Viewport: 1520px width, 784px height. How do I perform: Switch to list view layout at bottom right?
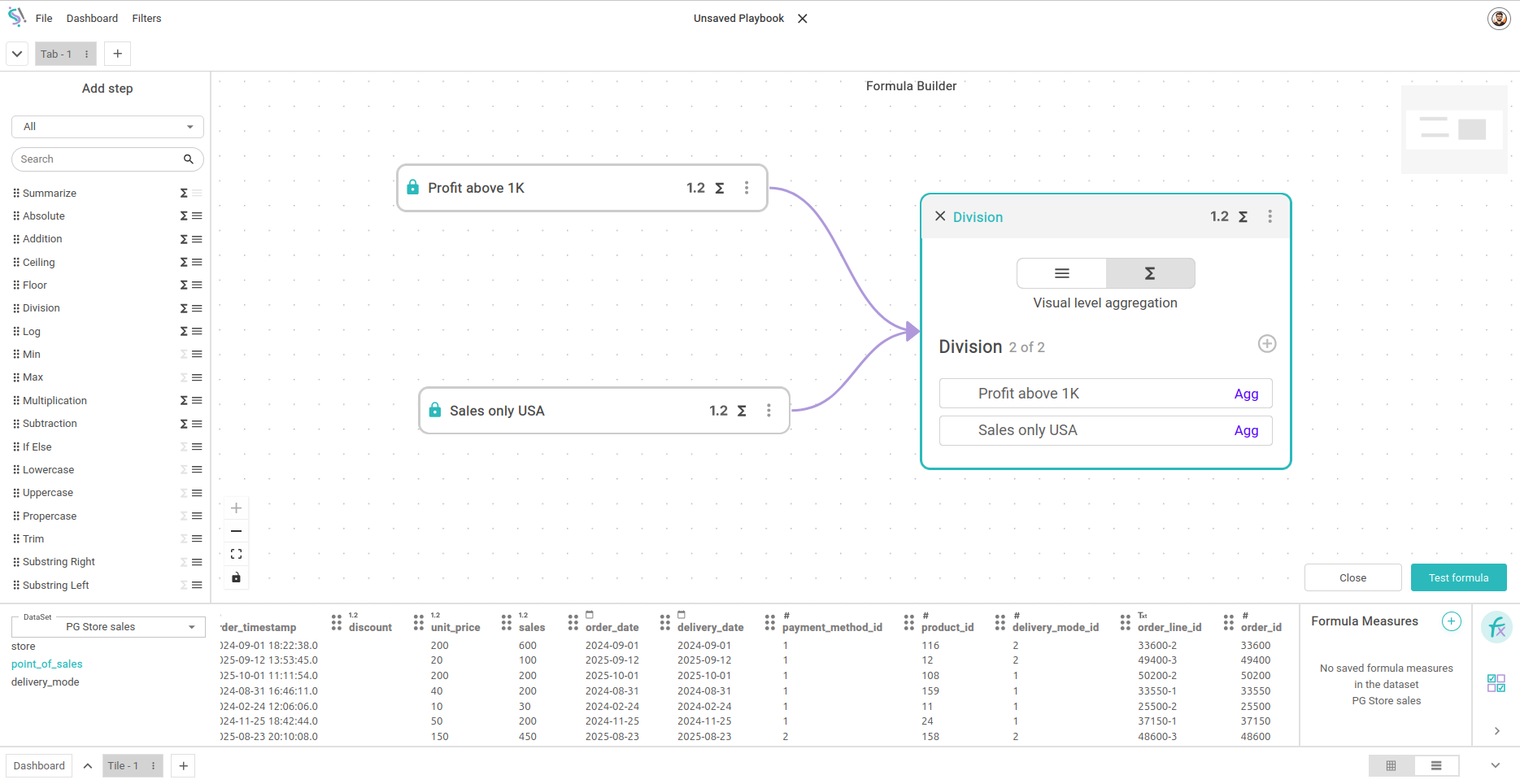point(1436,766)
